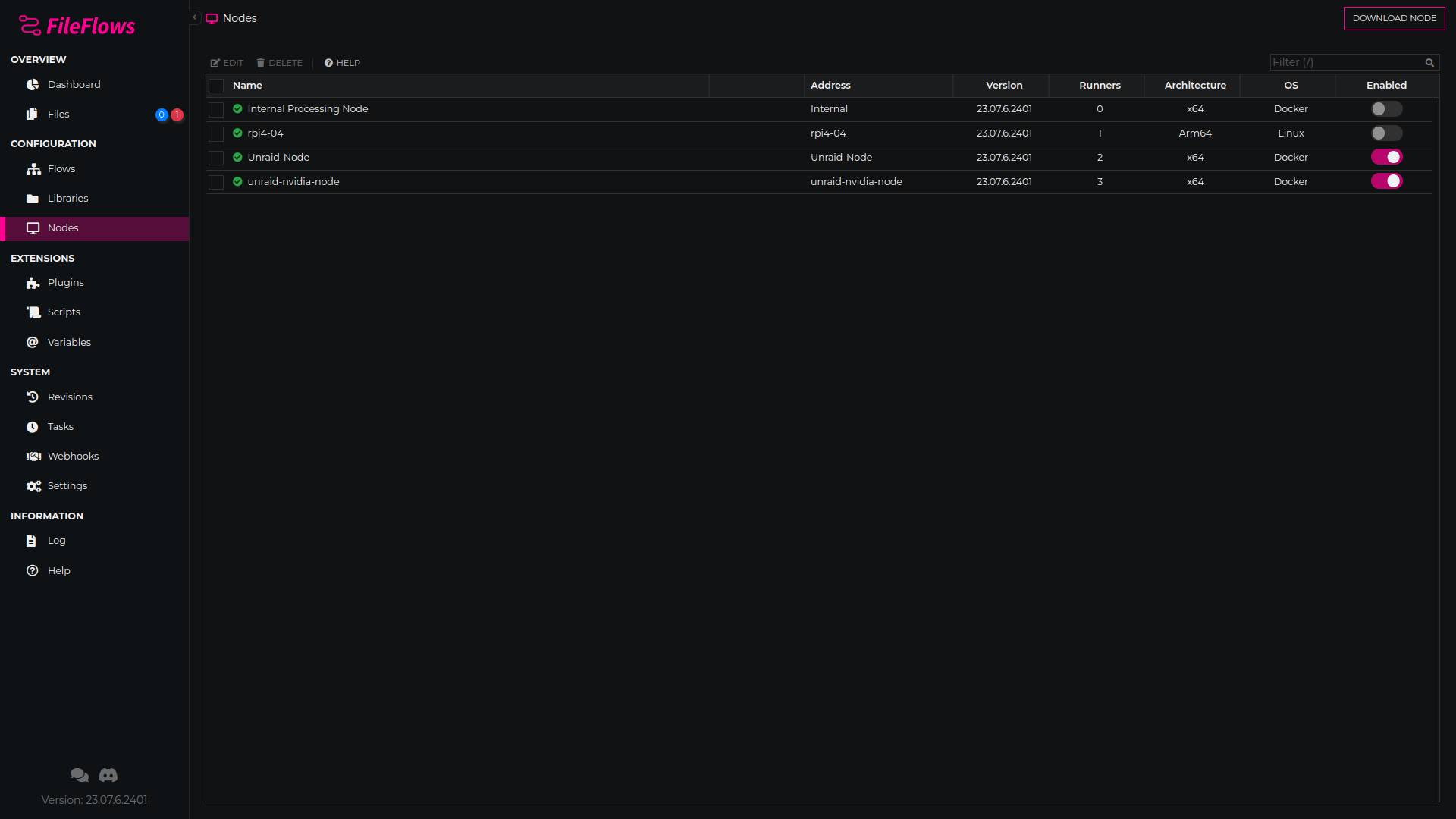Check the rpi4-04 row checkbox
The width and height of the screenshot is (1456, 819).
216,134
